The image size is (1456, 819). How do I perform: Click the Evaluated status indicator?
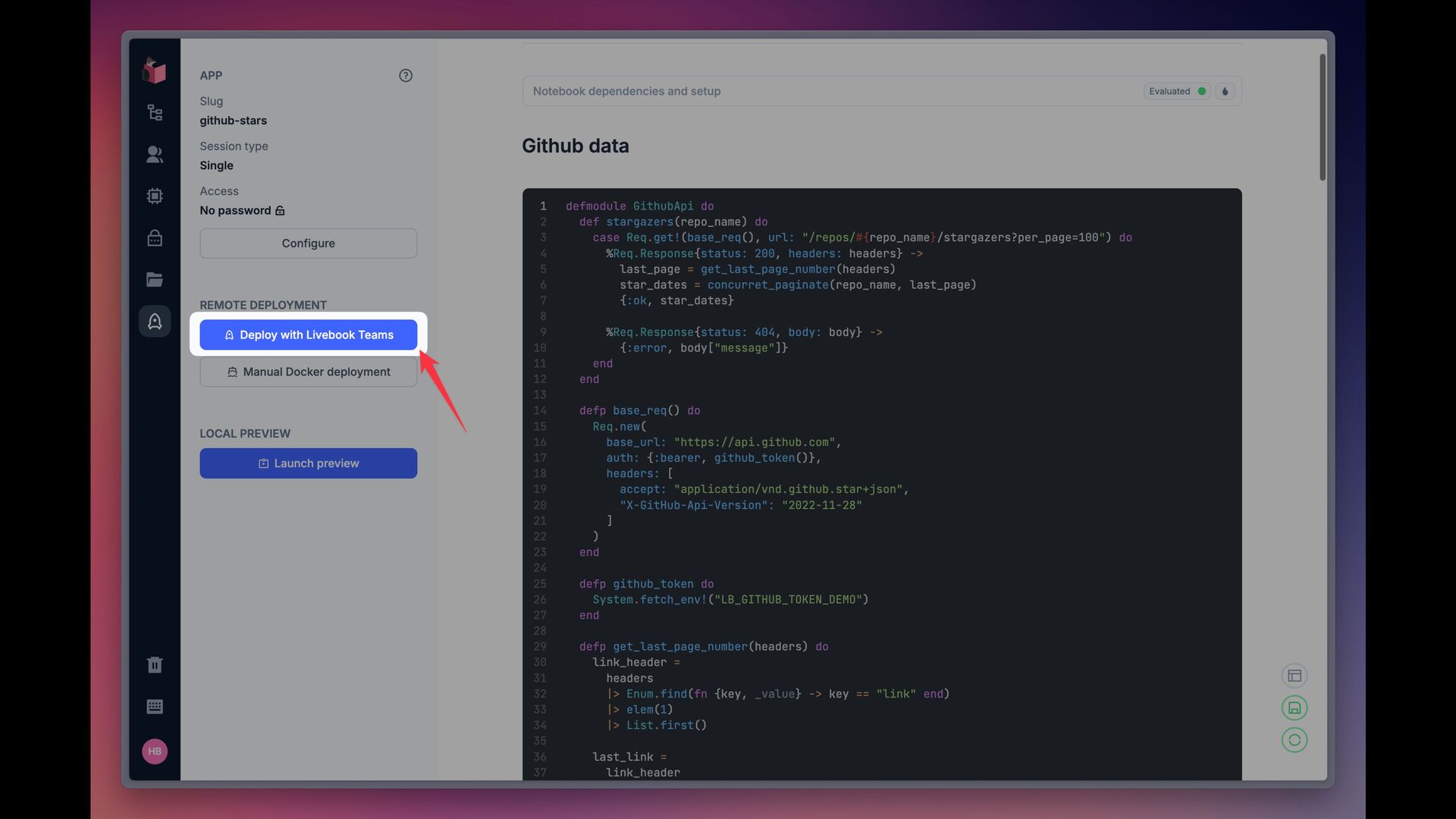1176,91
